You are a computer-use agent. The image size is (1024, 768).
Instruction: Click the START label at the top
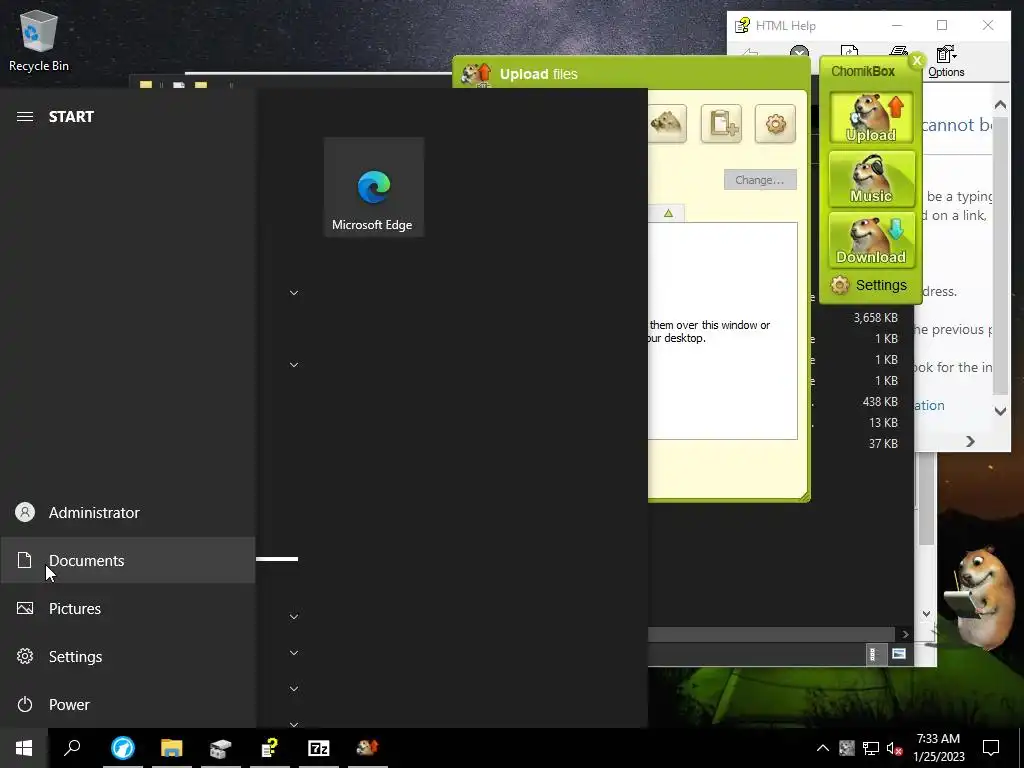point(71,116)
